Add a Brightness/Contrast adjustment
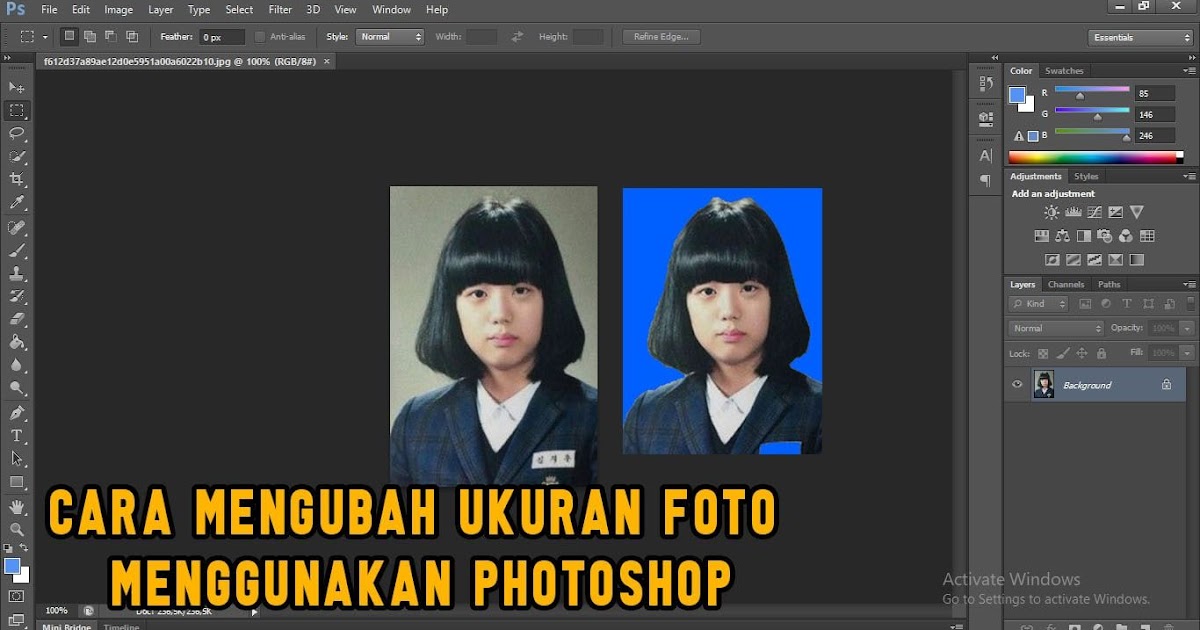This screenshot has height=630, width=1200. pos(1051,212)
